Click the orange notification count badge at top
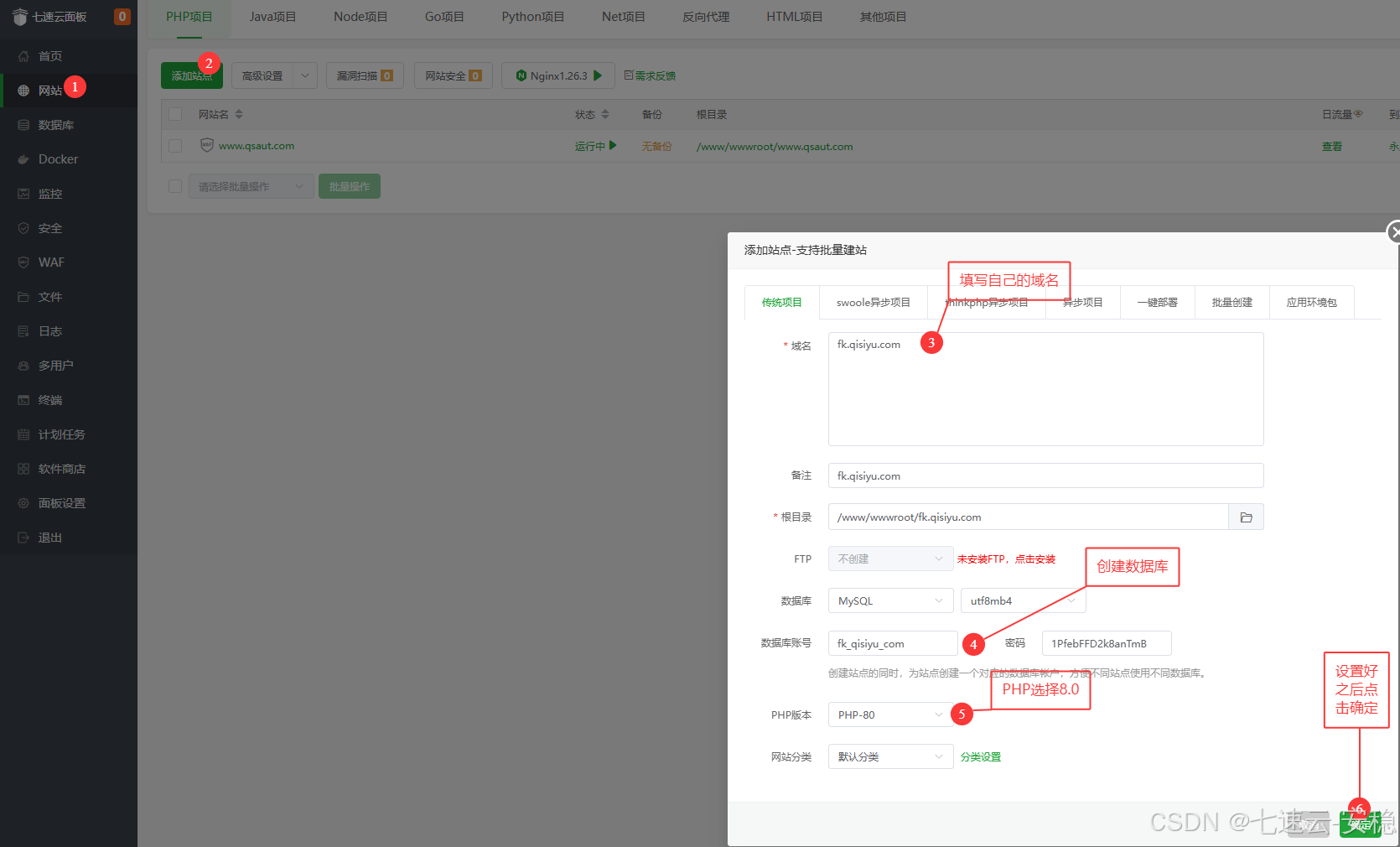1400x847 pixels. tap(122, 17)
